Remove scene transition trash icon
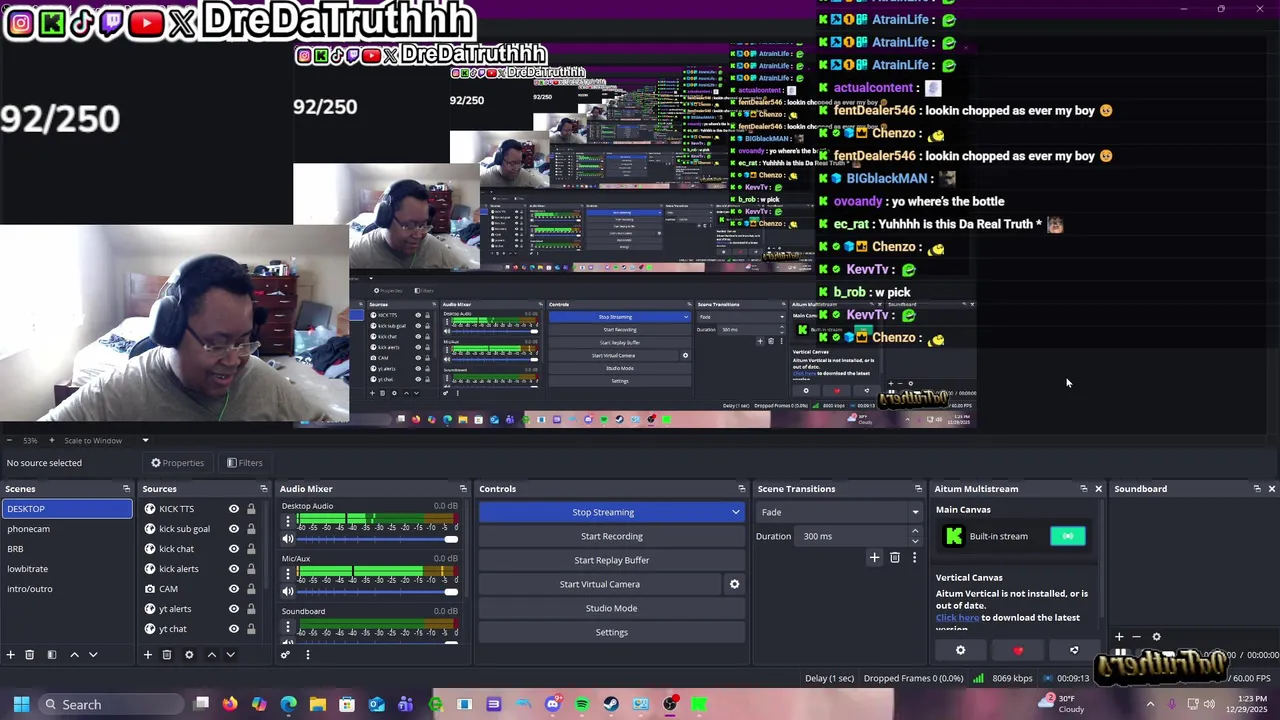The height and width of the screenshot is (720, 1280). pos(895,558)
